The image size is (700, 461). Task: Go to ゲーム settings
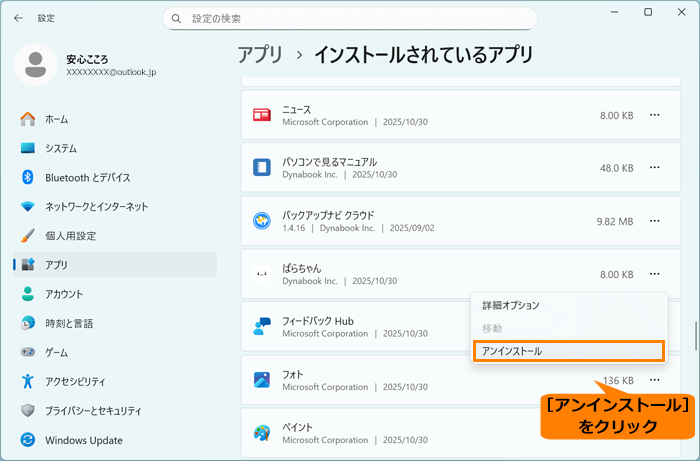pos(115,352)
